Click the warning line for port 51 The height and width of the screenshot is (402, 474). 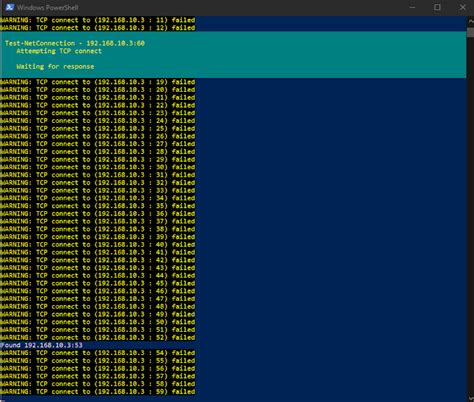point(98,330)
